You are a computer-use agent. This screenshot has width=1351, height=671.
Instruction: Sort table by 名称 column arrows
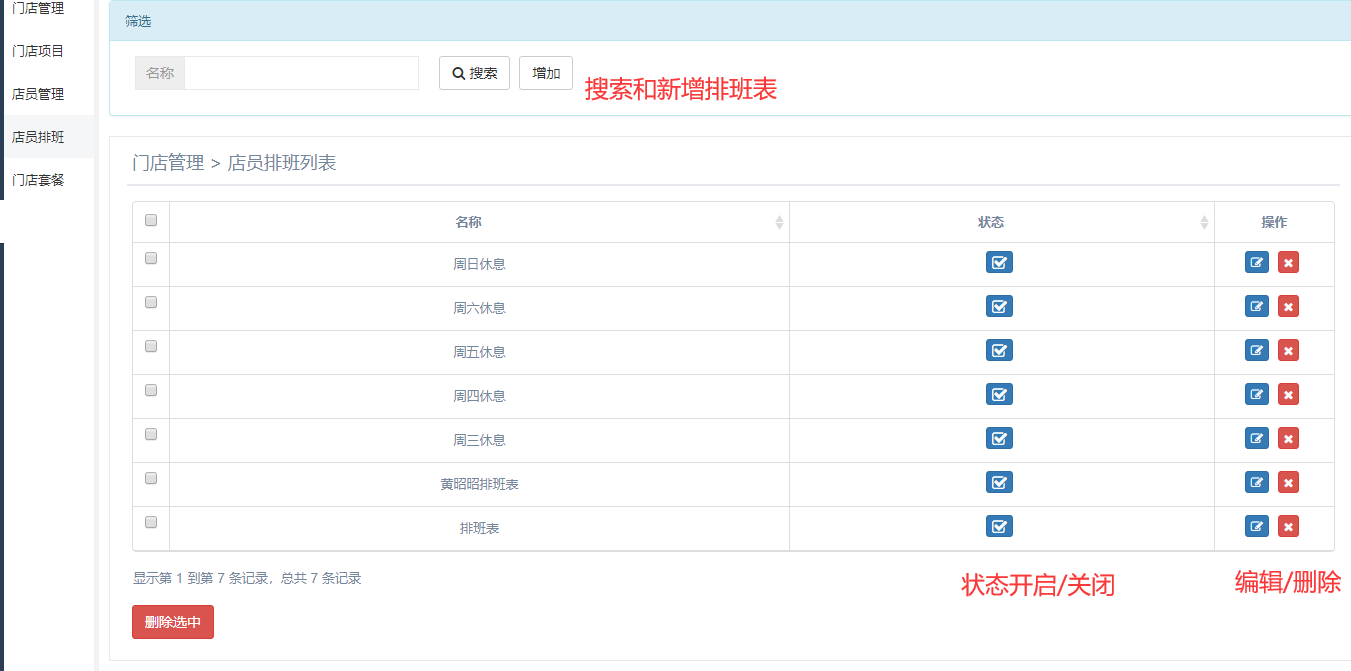779,223
